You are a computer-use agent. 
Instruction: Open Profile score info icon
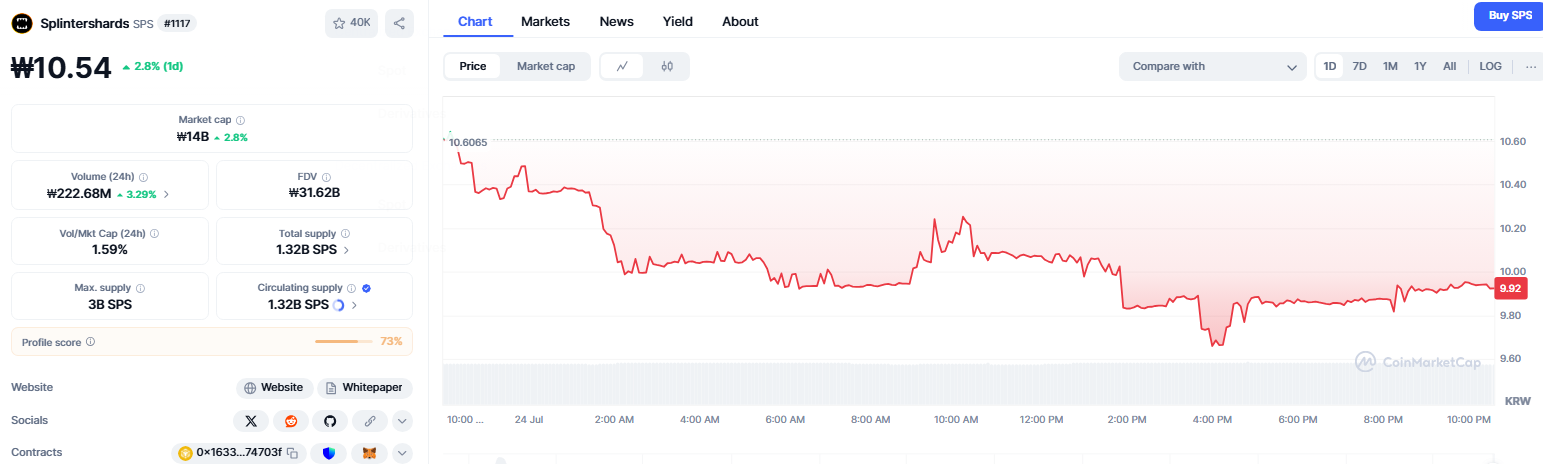pos(90,342)
